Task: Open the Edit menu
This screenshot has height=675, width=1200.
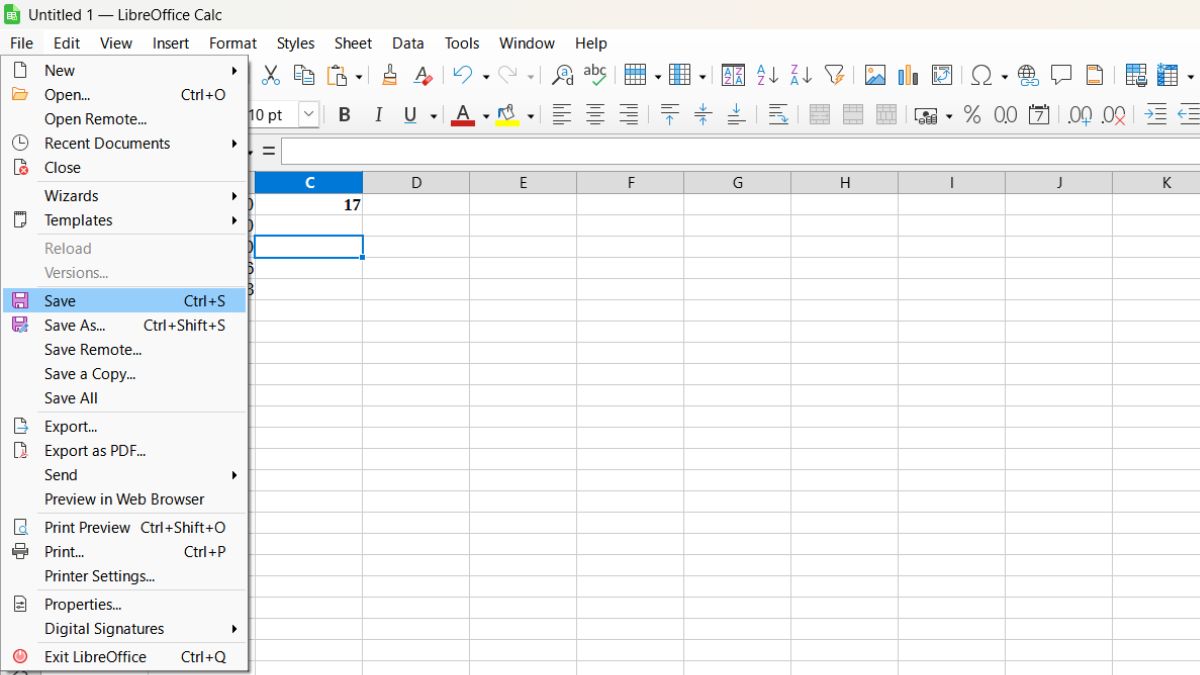Action: [x=67, y=43]
